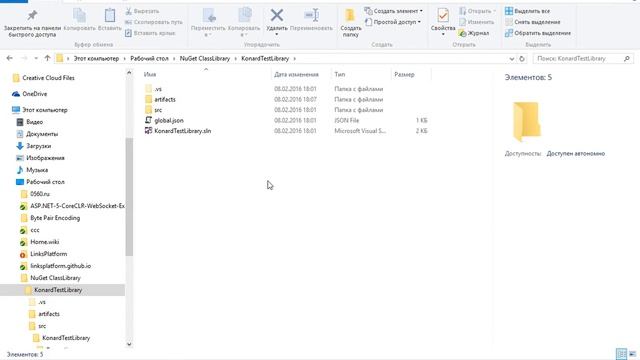Open Изображения in navigation pane
This screenshot has height=360, width=640.
(x=45, y=158)
